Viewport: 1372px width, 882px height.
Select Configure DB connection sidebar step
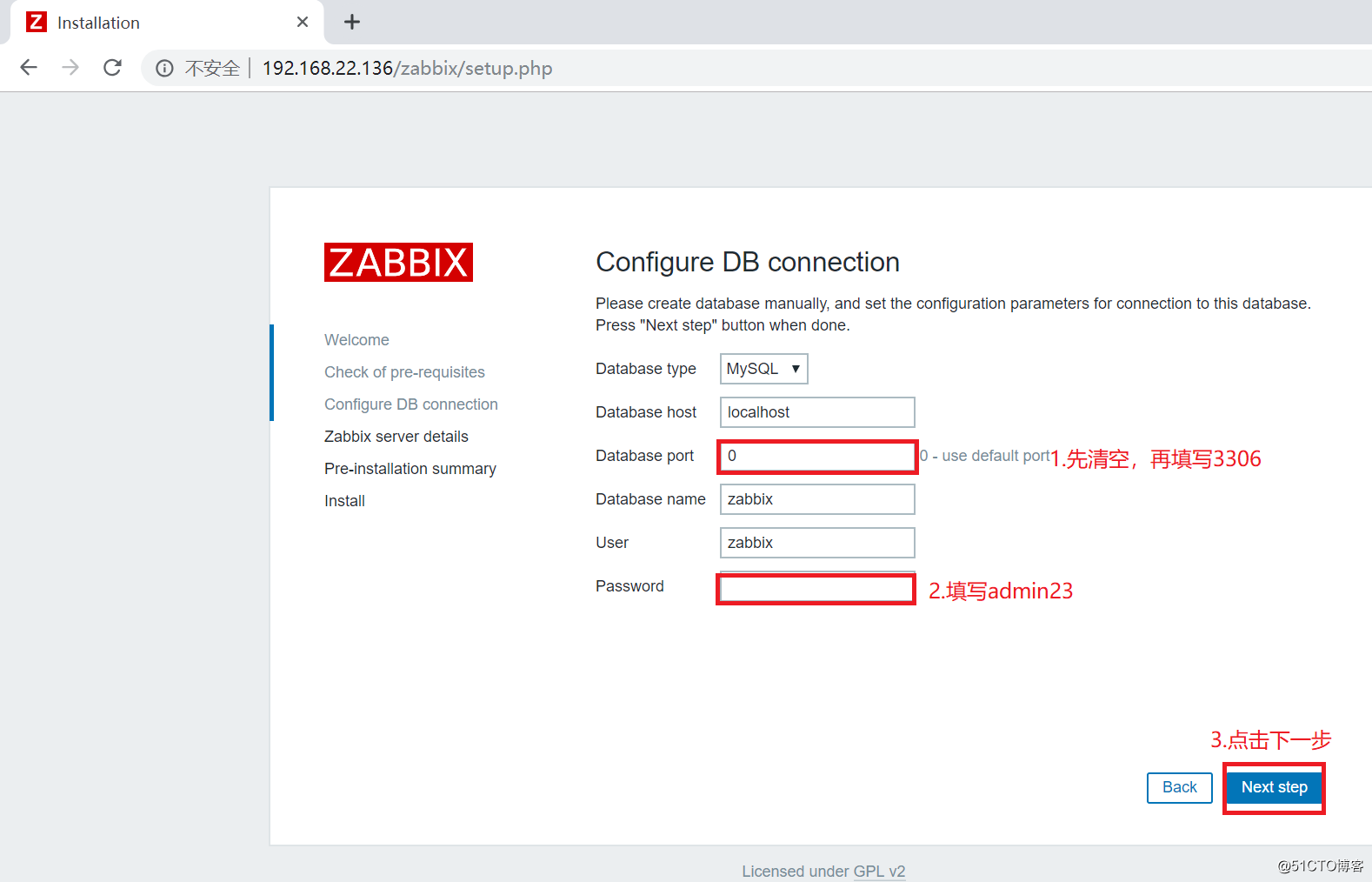click(x=410, y=404)
